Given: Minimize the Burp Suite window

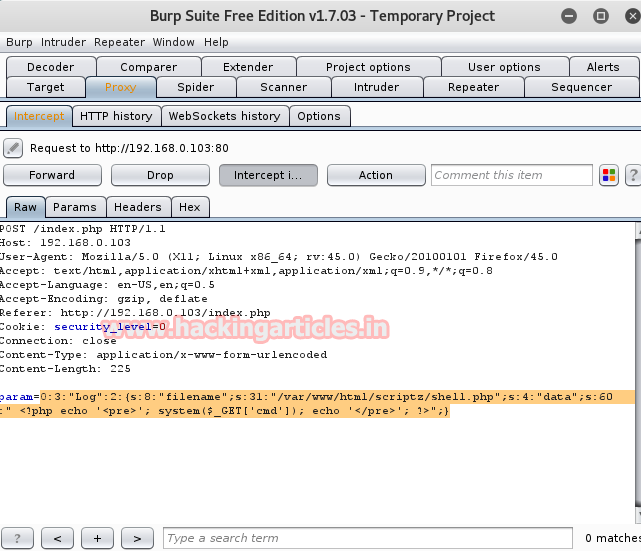Looking at the screenshot, I should tap(569, 16).
